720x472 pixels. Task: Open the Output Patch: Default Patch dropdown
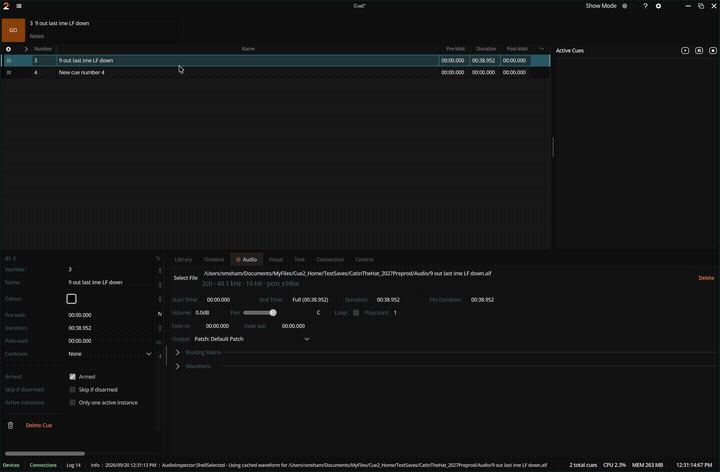[x=252, y=339]
